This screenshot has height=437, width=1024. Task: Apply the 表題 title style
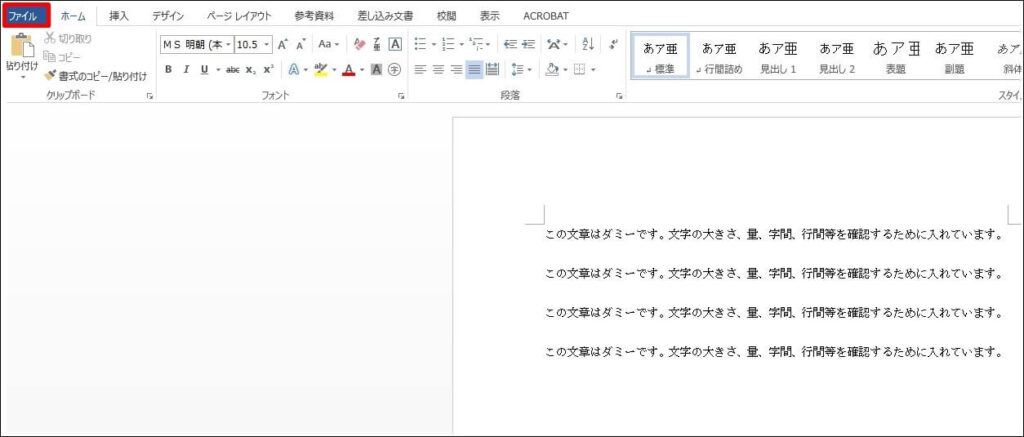pyautogui.click(x=895, y=57)
